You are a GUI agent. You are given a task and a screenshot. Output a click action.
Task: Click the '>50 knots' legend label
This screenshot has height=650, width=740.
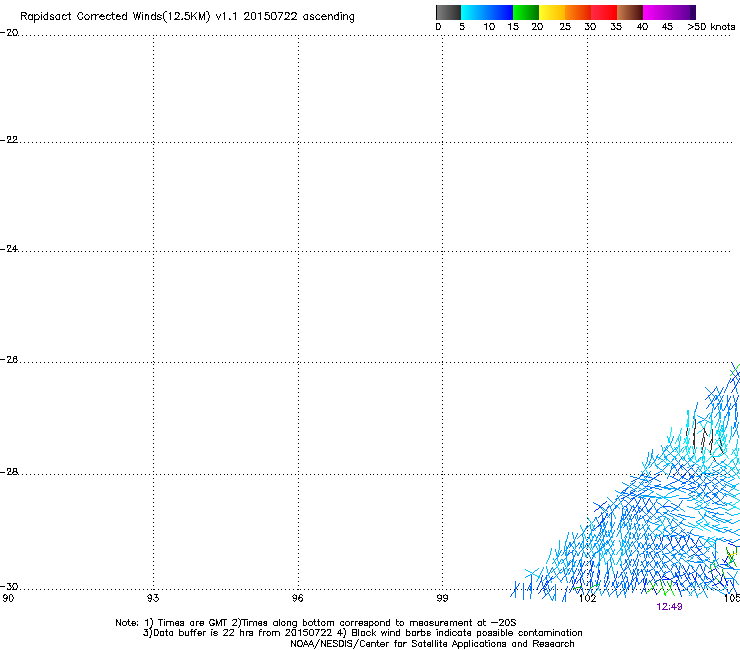pyautogui.click(x=711, y=27)
